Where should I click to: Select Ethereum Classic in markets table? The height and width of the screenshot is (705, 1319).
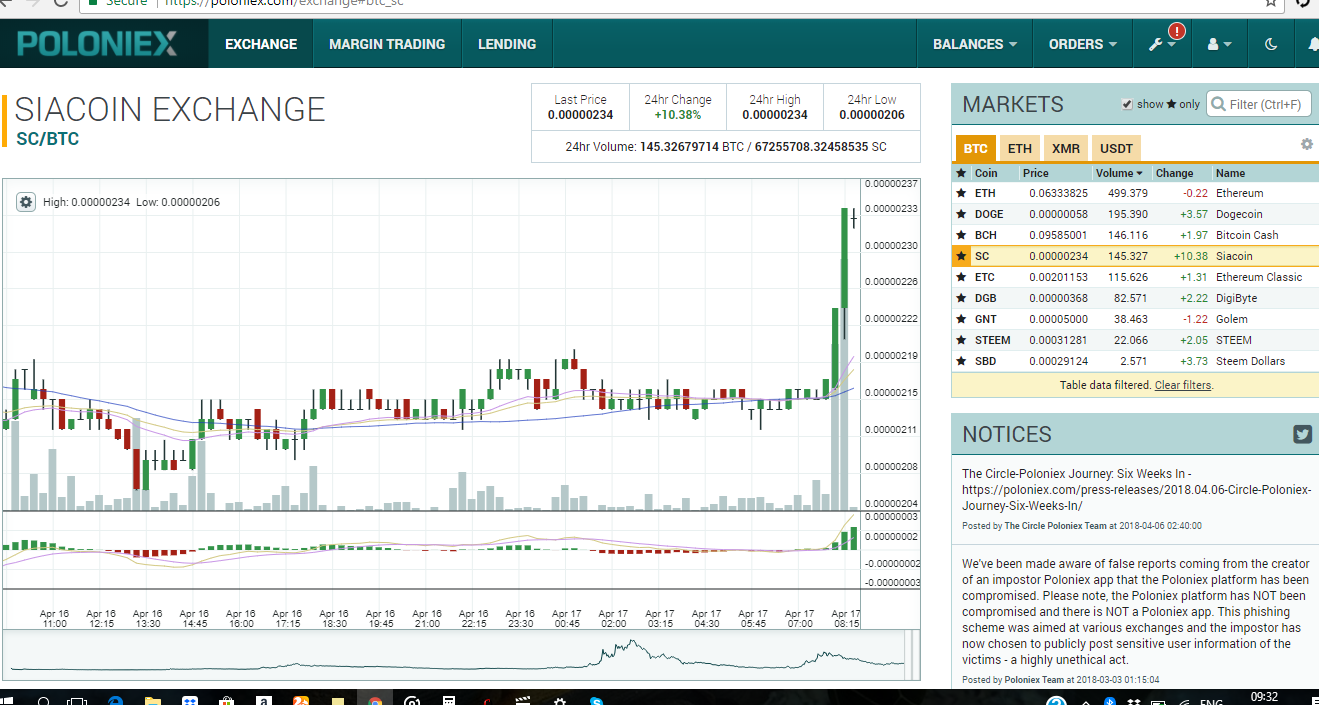(1259, 277)
